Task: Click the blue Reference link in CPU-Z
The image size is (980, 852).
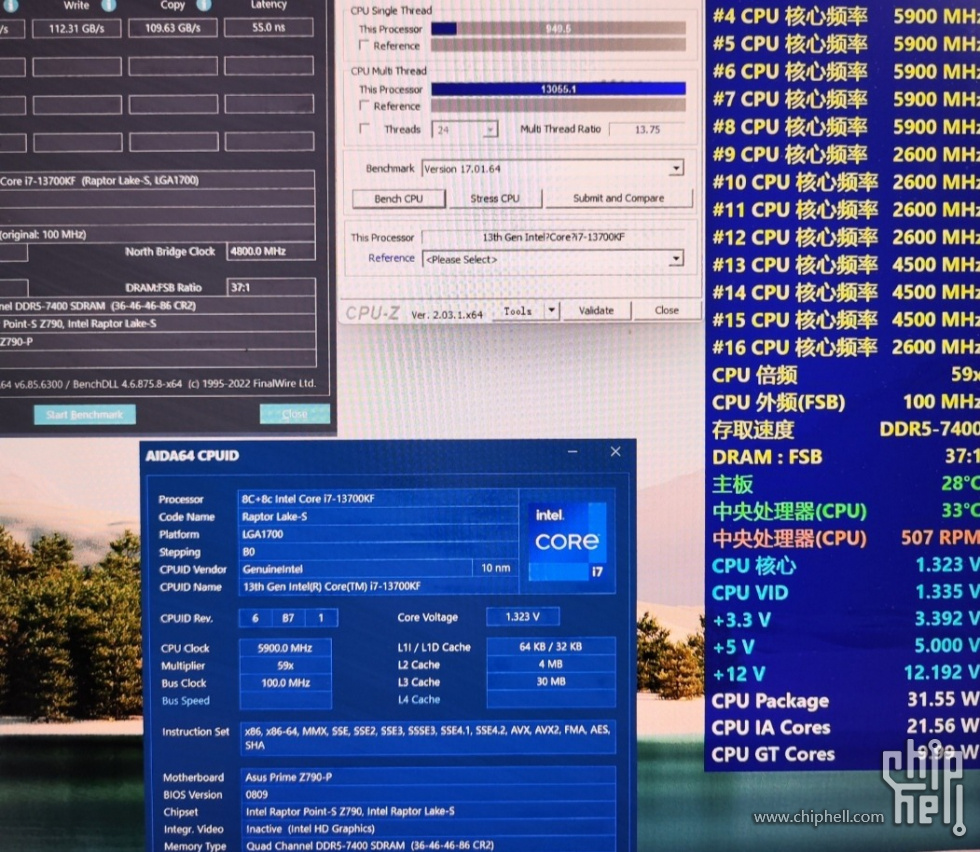Action: coord(391,258)
